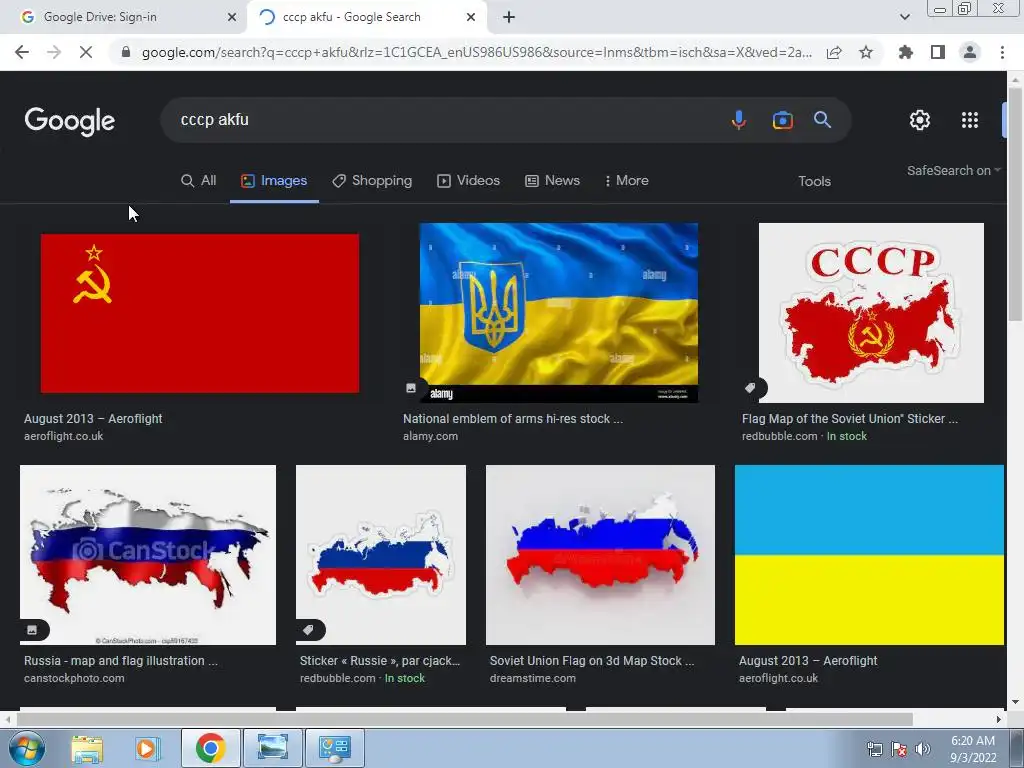Close the cccp akfu Google Search tab

pos(471,17)
